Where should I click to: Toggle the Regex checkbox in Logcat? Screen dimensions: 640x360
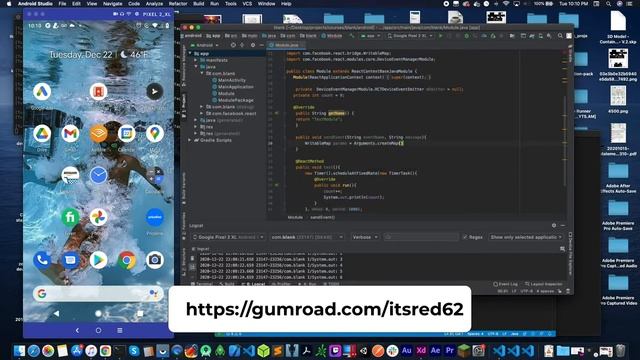tap(465, 237)
